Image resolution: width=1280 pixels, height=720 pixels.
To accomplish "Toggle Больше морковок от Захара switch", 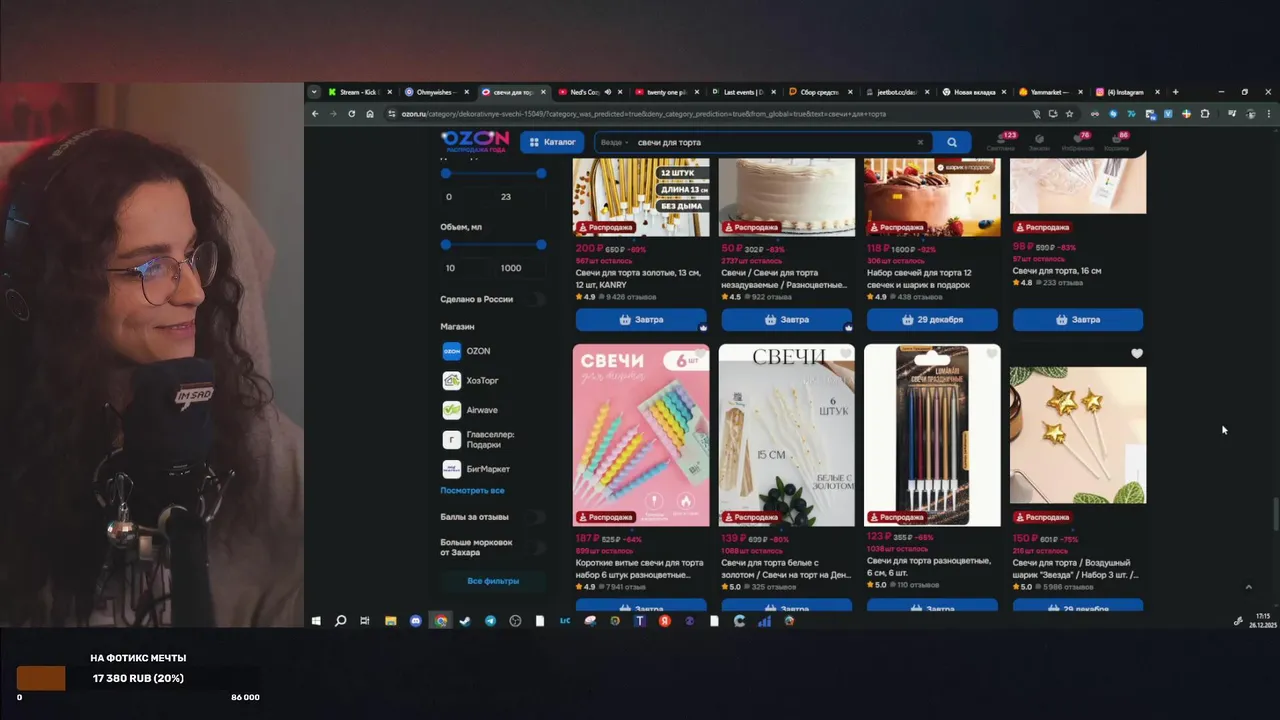I will [539, 547].
